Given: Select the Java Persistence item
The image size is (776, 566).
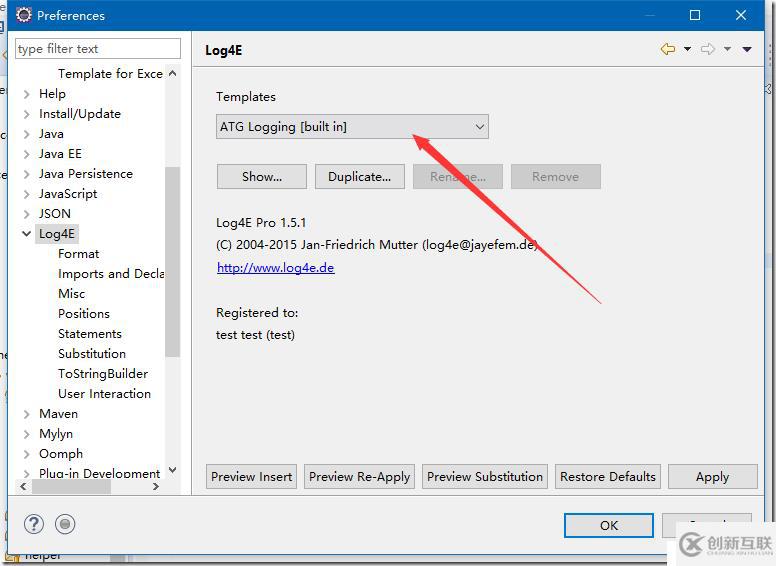Looking at the screenshot, I should pos(86,174).
